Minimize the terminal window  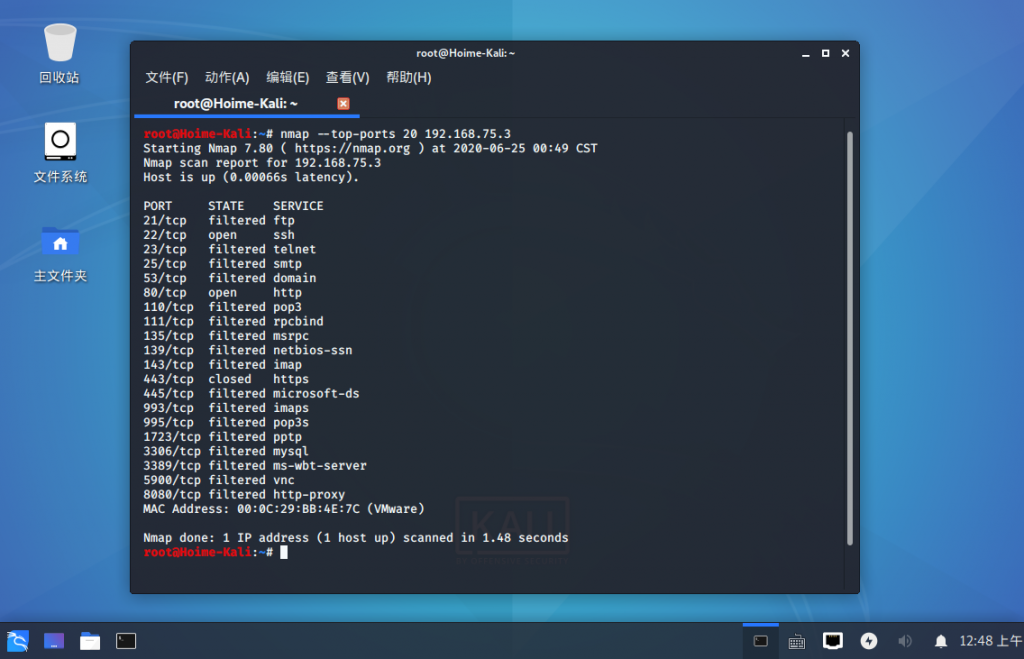[805, 54]
